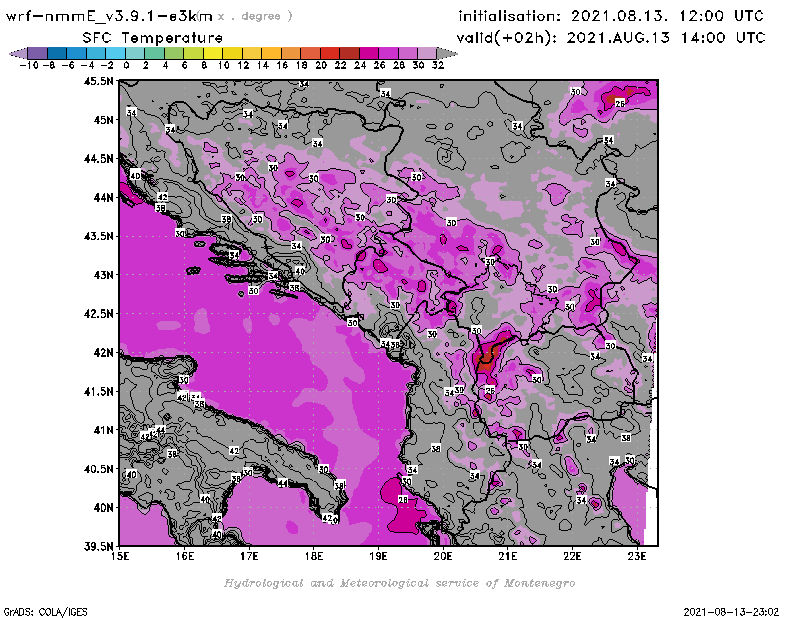Click the legend swatch between 6 and 8

193,53
